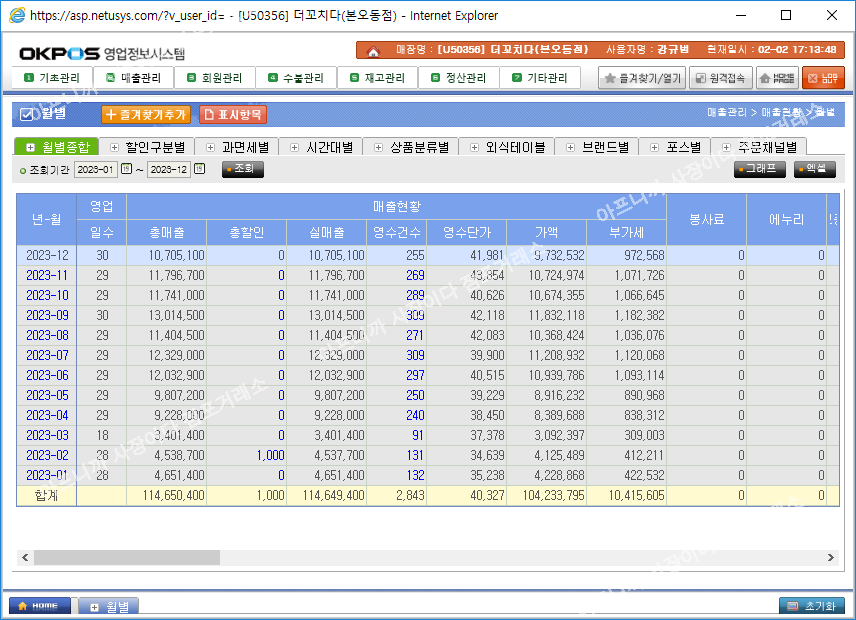Switch to the 시간대별 tab
856x620 pixels.
[322, 147]
